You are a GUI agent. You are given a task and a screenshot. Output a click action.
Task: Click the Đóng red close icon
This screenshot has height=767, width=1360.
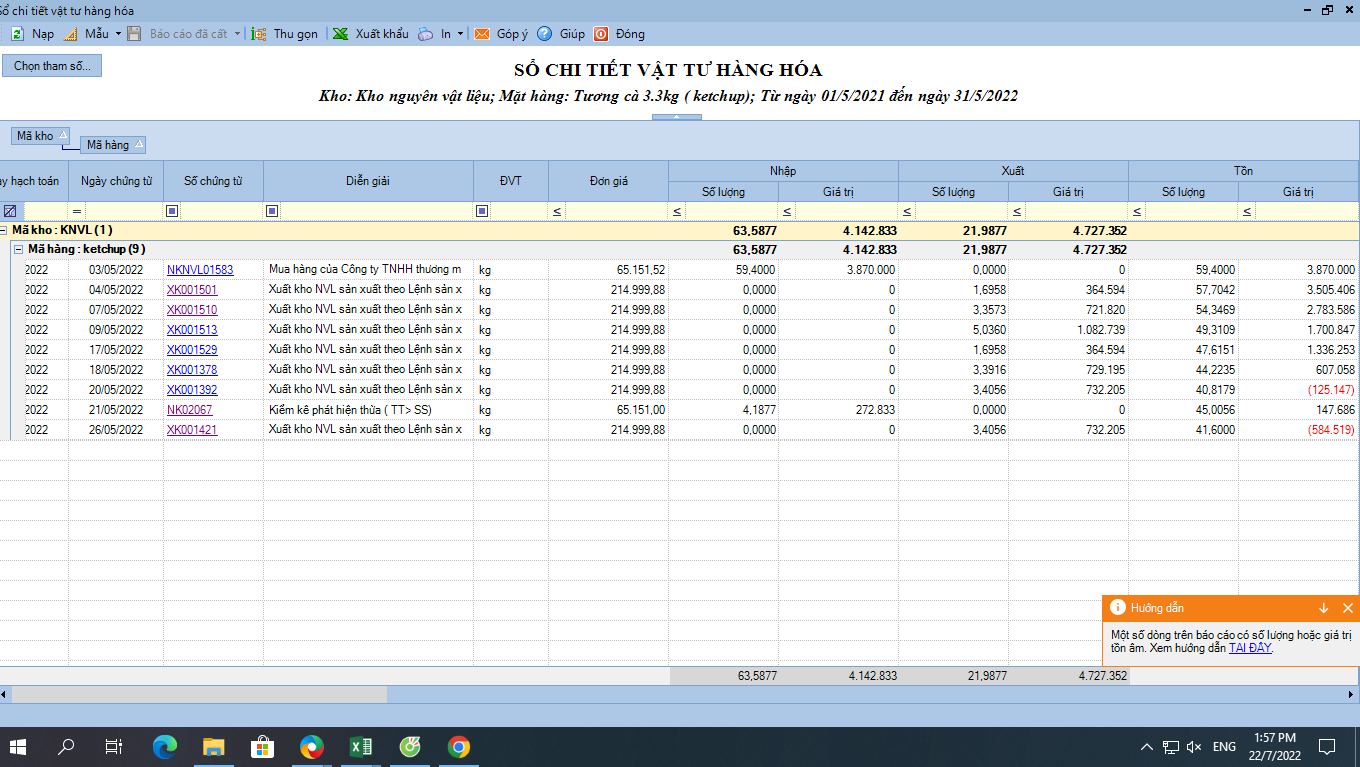pos(601,34)
